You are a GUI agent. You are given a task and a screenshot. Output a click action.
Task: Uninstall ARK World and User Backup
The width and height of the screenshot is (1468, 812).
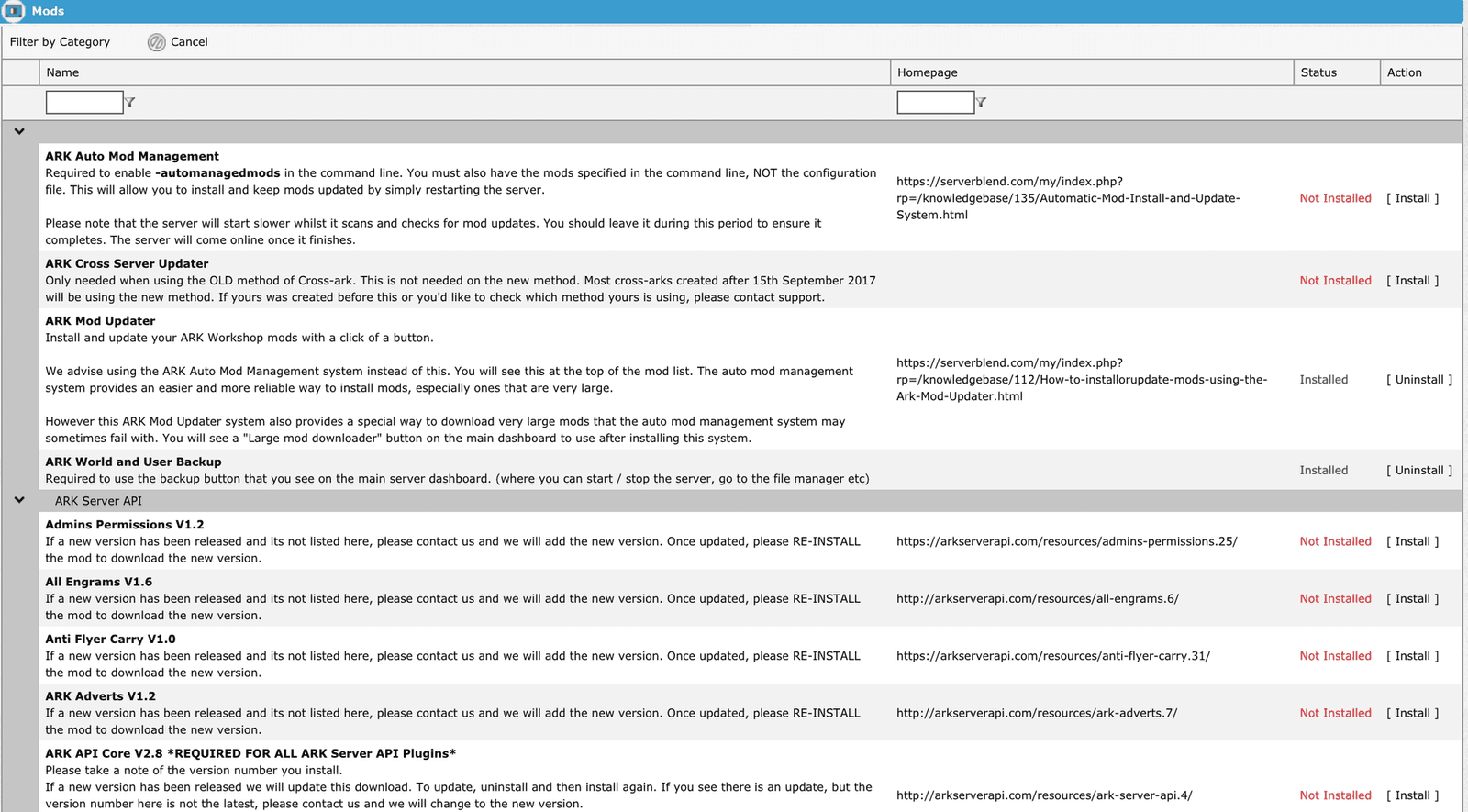[x=1419, y=471]
